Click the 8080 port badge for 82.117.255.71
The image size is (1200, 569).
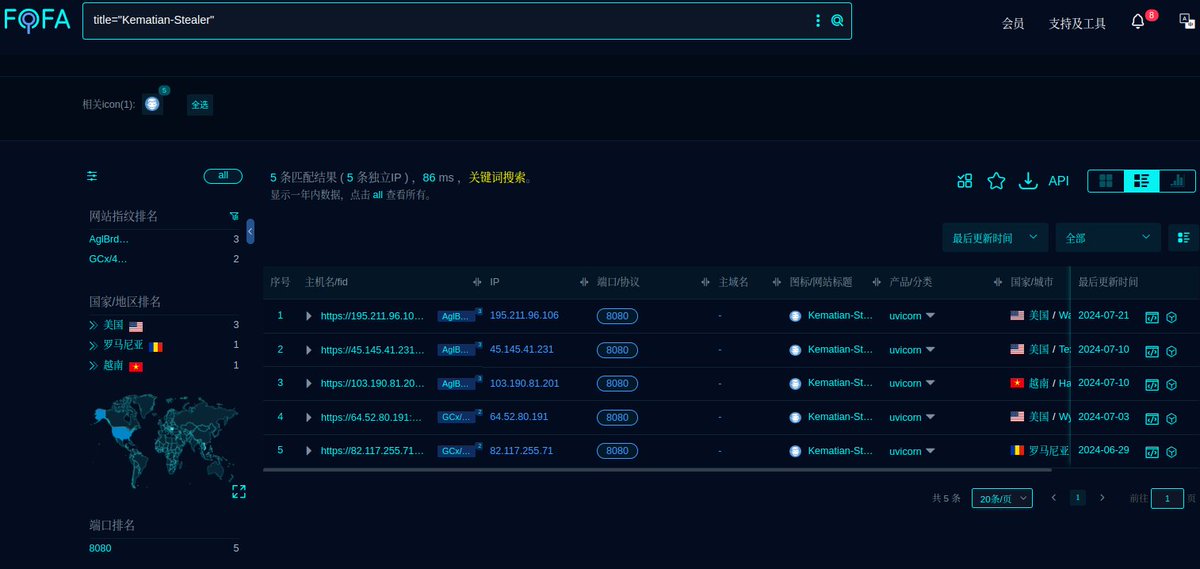pos(617,451)
